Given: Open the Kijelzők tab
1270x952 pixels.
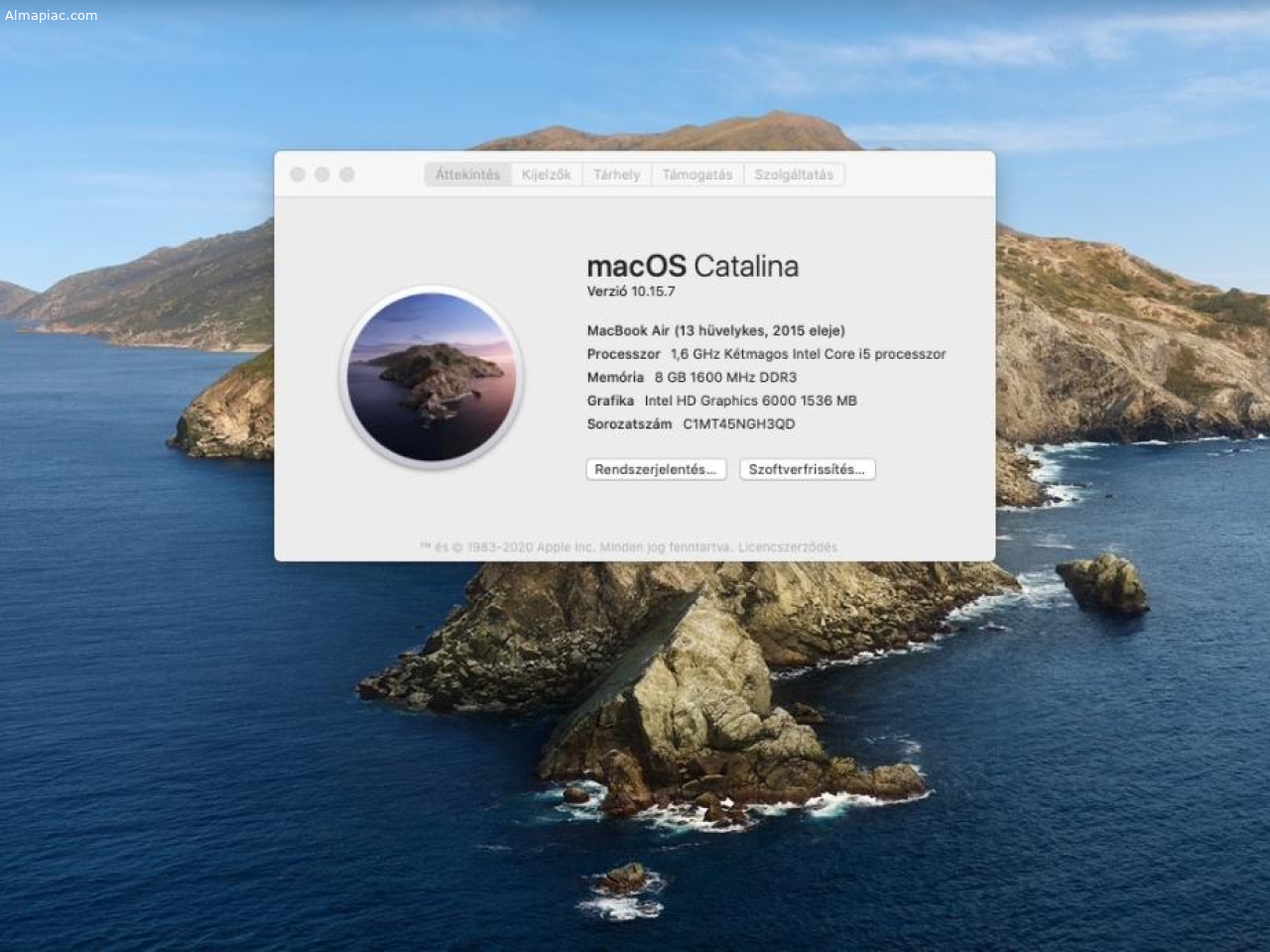Looking at the screenshot, I should click(546, 175).
